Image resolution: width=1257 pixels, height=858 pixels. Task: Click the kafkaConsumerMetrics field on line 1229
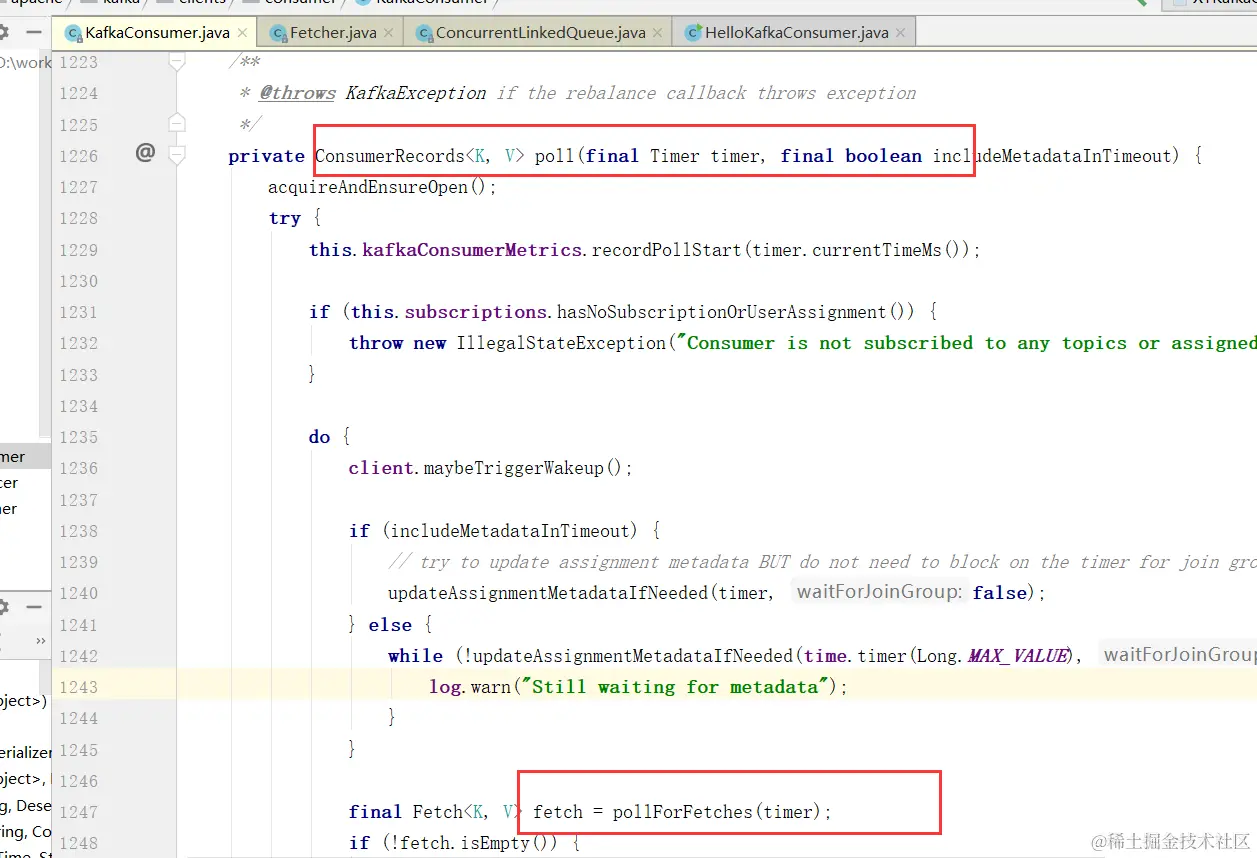click(x=472, y=250)
